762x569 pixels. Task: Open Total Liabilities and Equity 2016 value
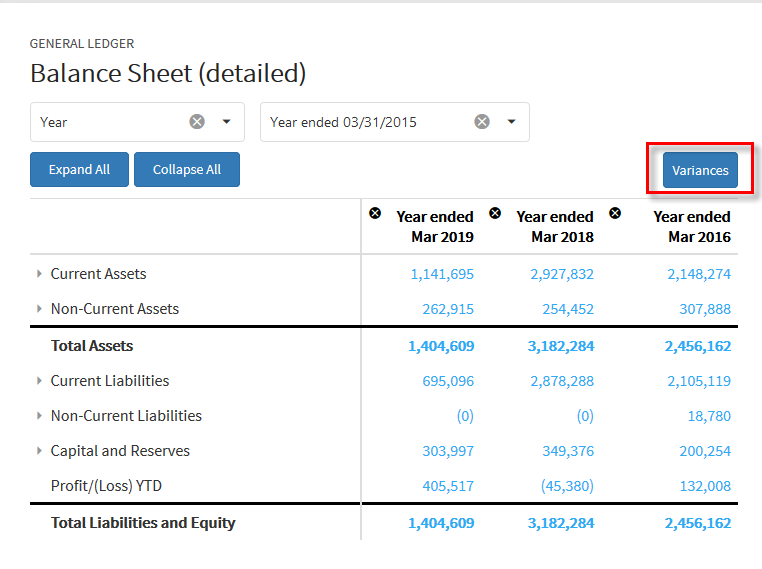point(698,523)
